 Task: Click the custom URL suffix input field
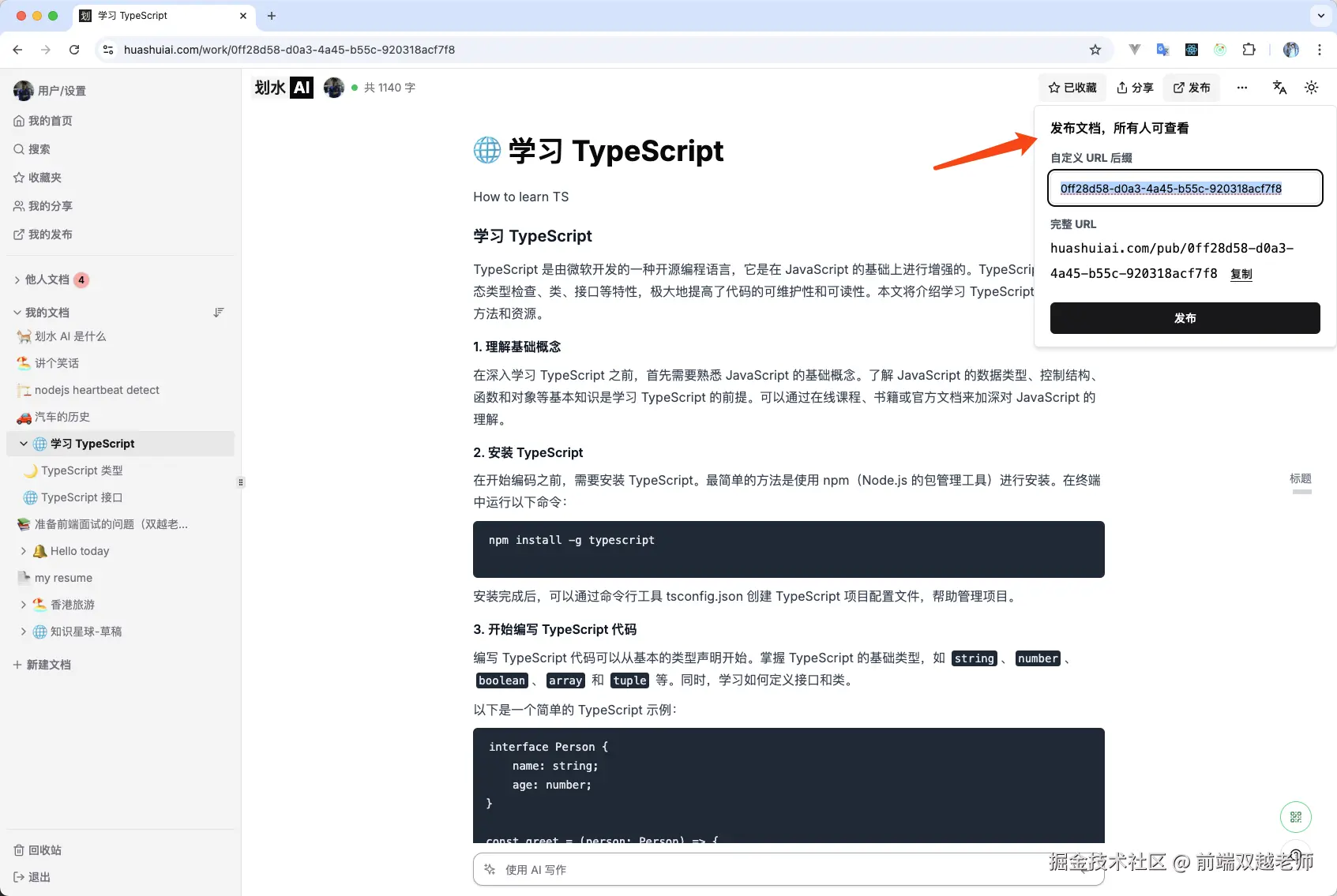pos(1185,188)
